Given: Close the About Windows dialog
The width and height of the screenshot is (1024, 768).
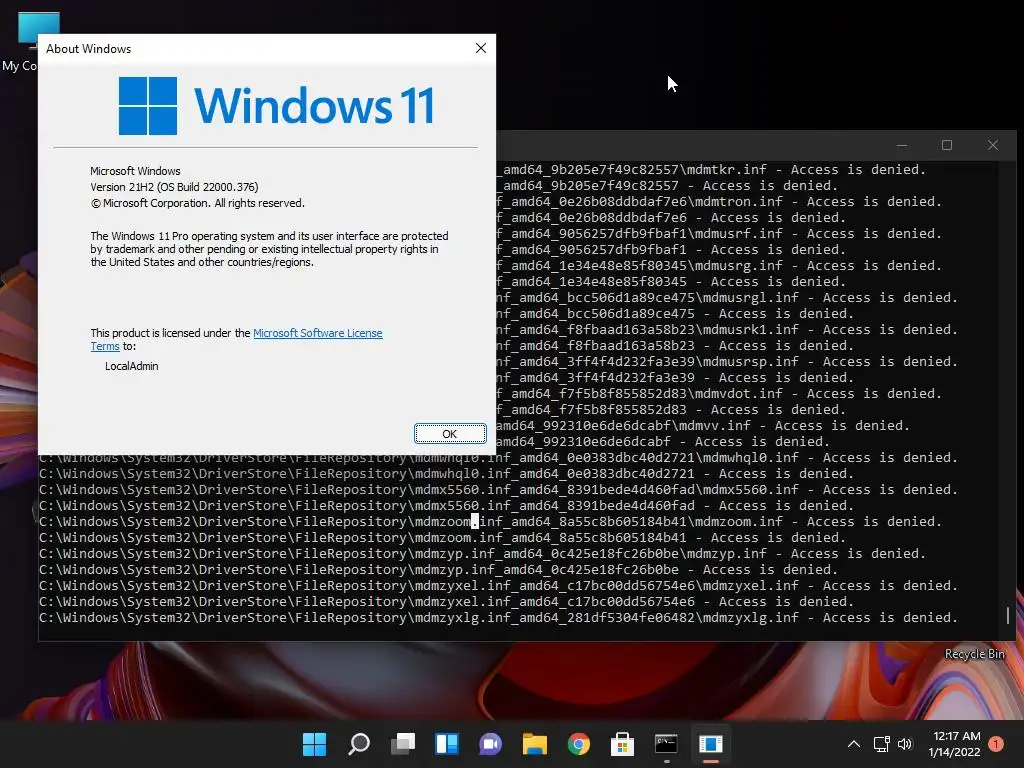Looking at the screenshot, I should [481, 48].
